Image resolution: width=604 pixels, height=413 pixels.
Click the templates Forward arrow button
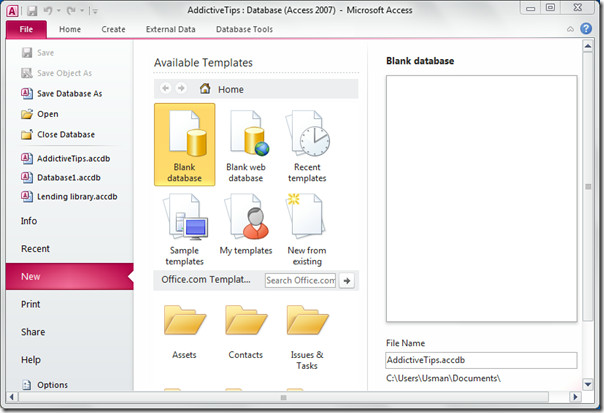point(181,89)
